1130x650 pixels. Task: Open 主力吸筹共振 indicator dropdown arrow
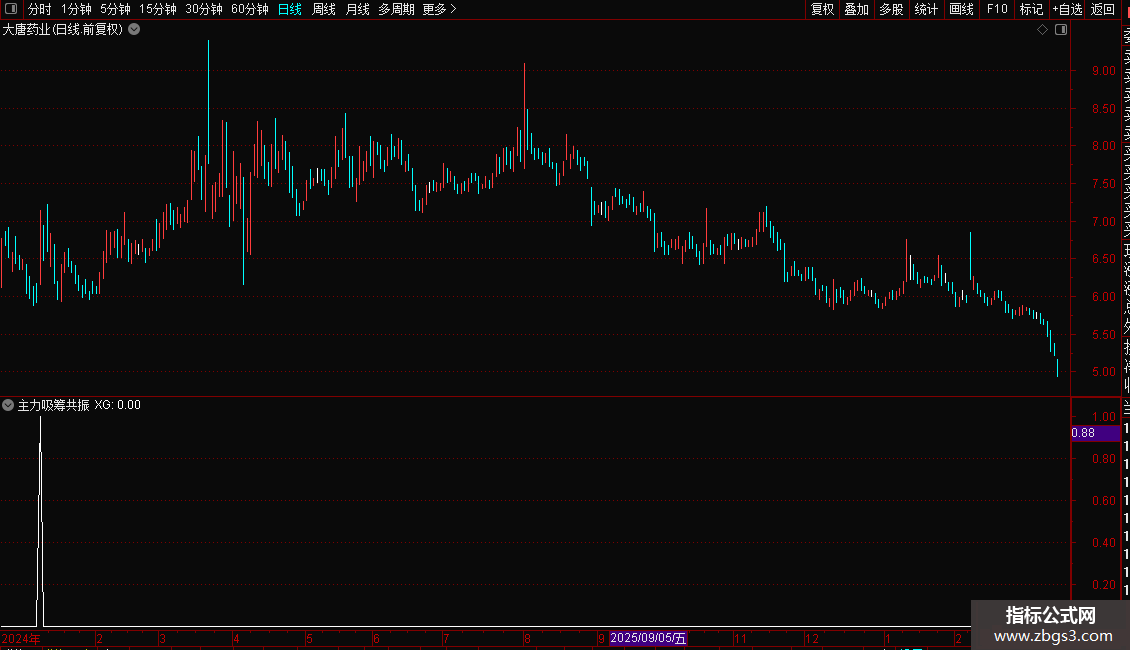point(8,405)
